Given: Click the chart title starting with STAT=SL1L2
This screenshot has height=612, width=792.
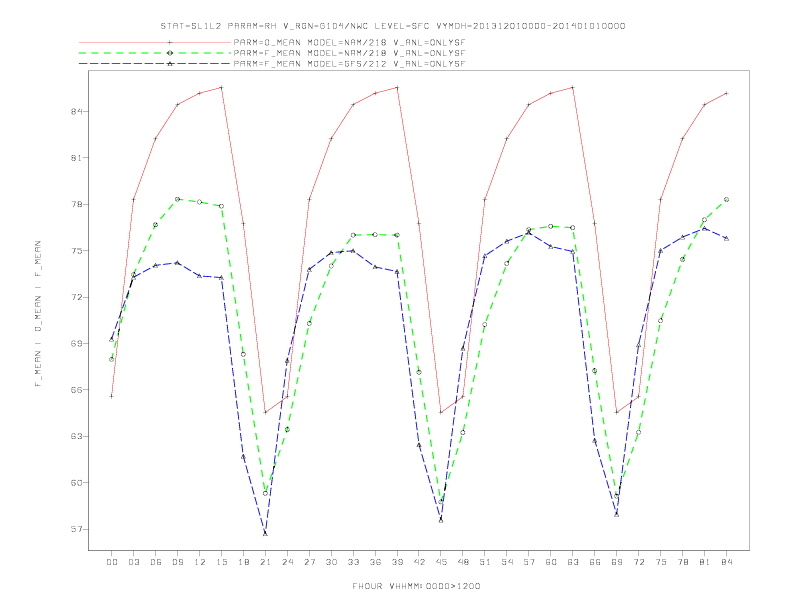Looking at the screenshot, I should (392, 26).
